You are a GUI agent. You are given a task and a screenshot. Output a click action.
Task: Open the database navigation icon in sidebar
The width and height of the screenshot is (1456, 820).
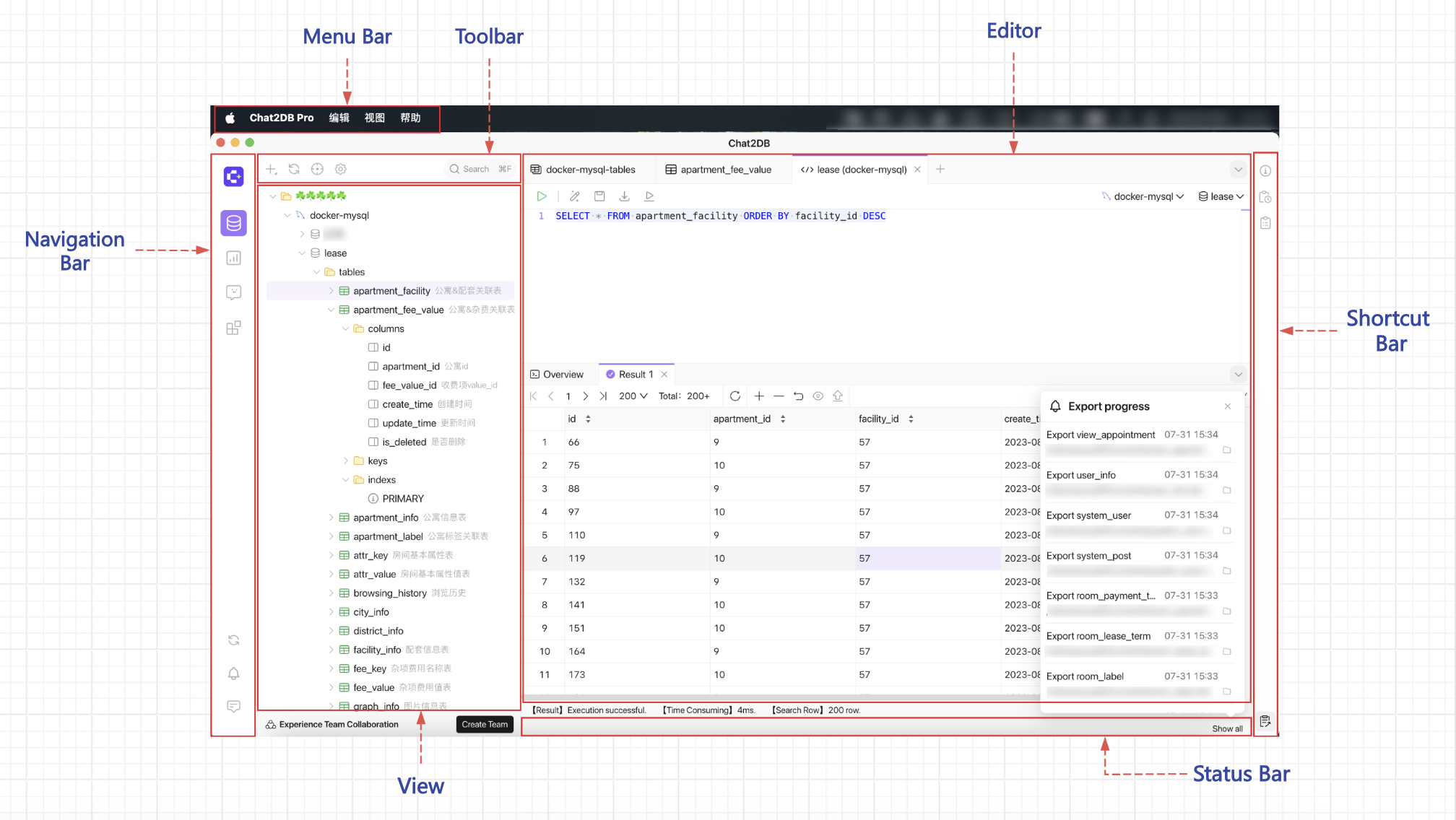pos(233,223)
